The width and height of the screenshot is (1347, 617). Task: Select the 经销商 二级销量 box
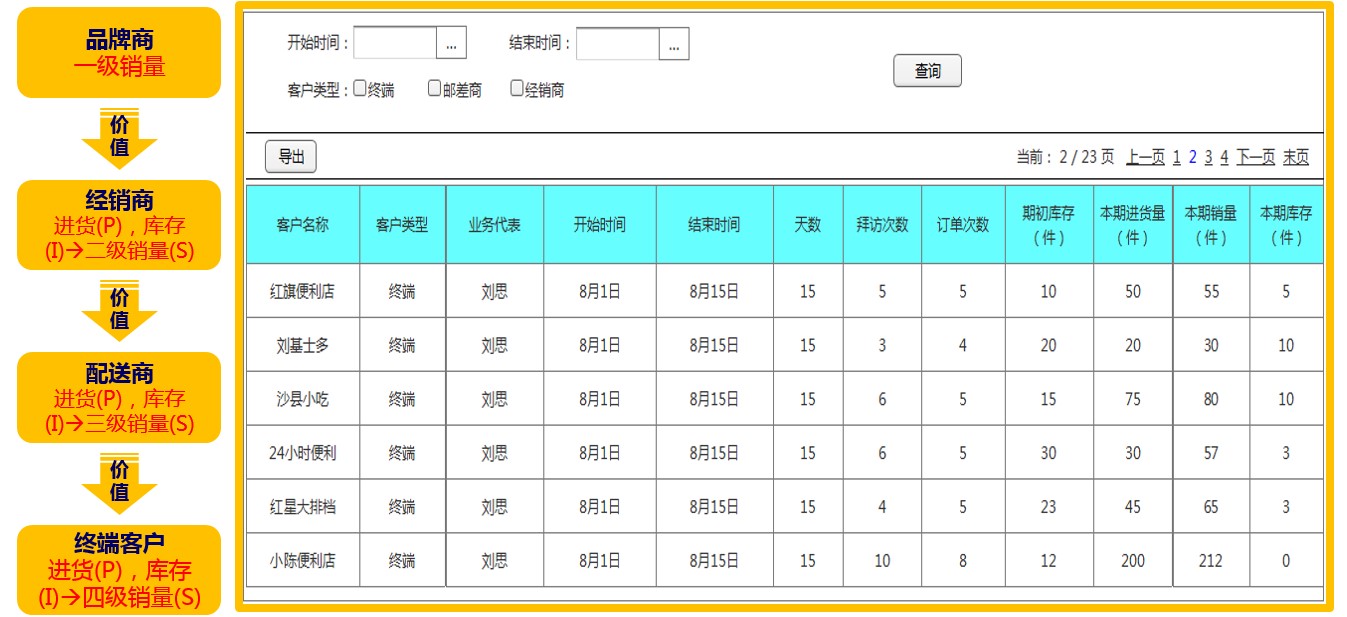119,225
